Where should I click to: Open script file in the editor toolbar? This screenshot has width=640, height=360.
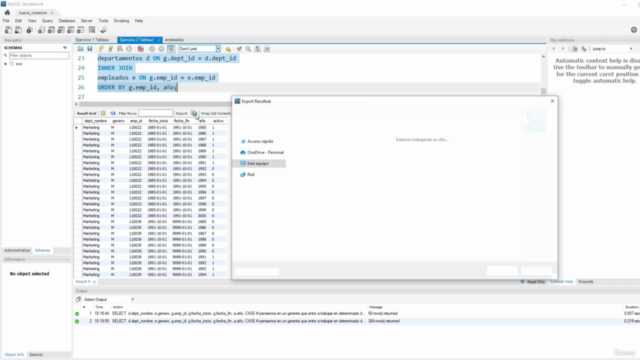[x=80, y=49]
